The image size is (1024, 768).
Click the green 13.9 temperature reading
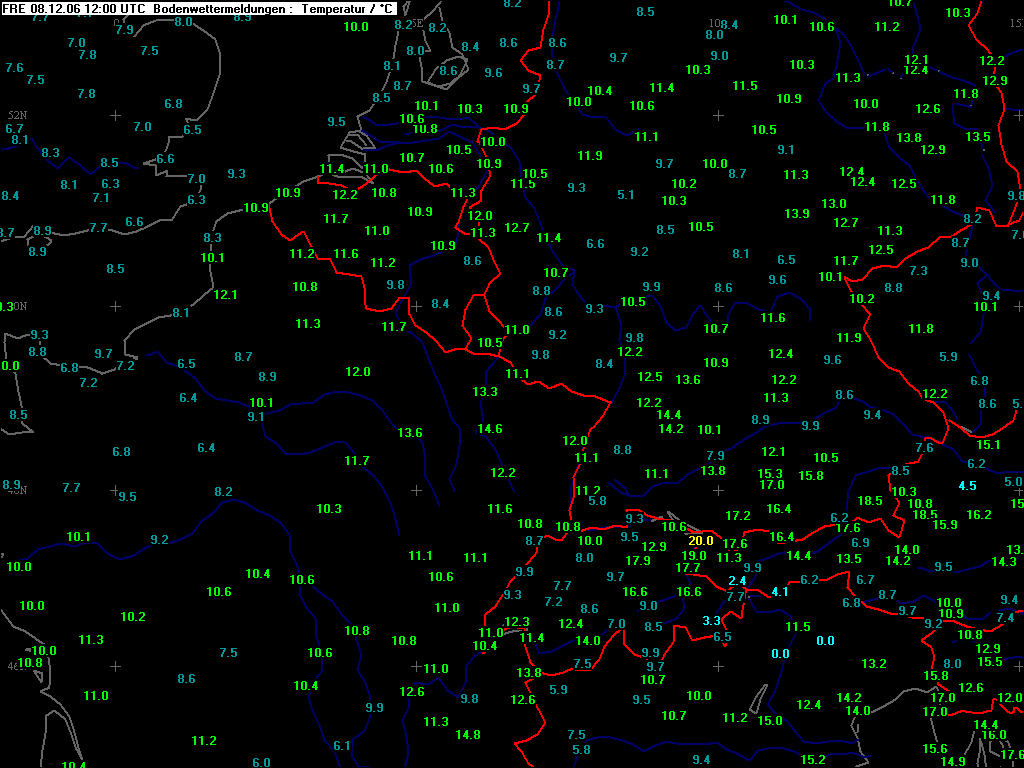click(x=797, y=214)
